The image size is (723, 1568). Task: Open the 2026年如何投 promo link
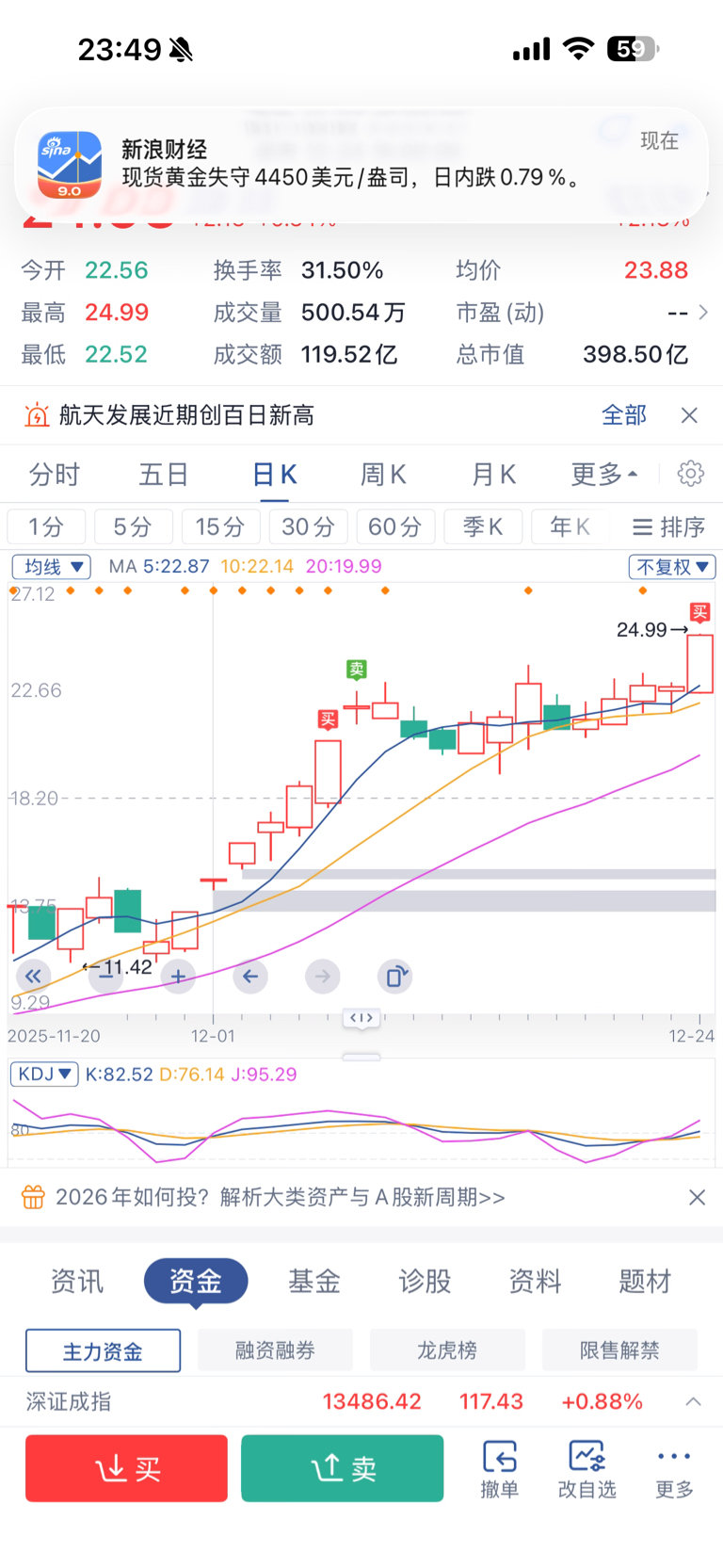point(281,1197)
